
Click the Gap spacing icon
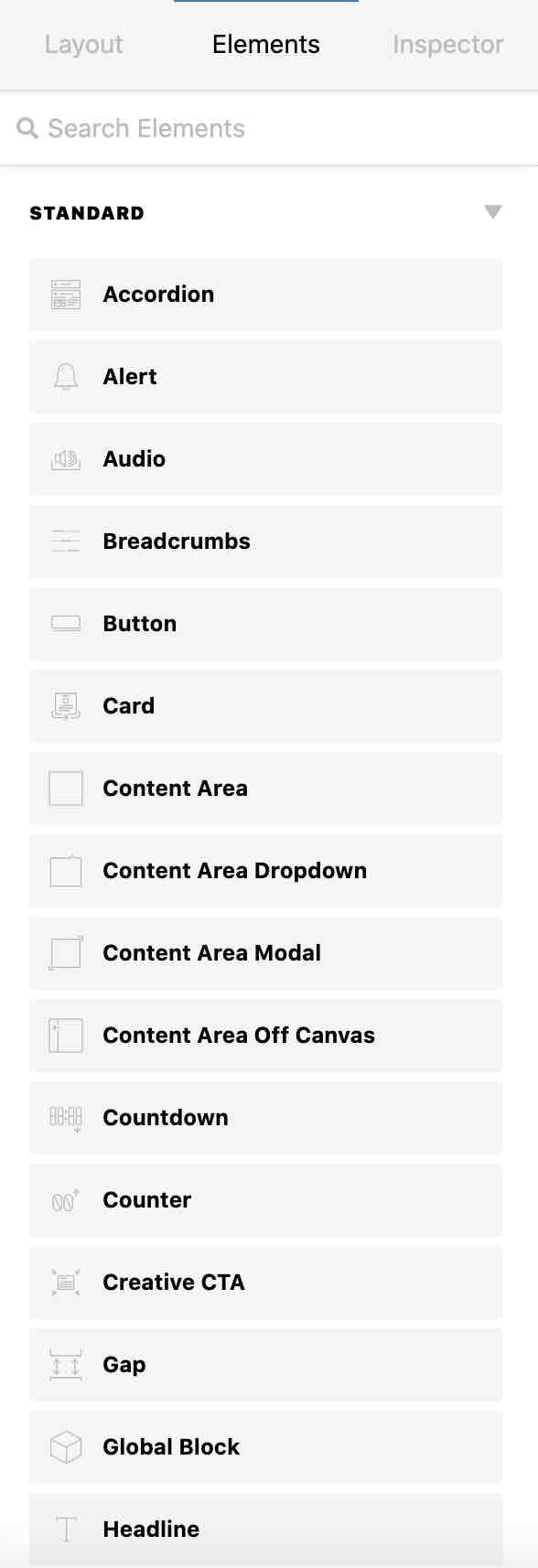click(65, 1364)
